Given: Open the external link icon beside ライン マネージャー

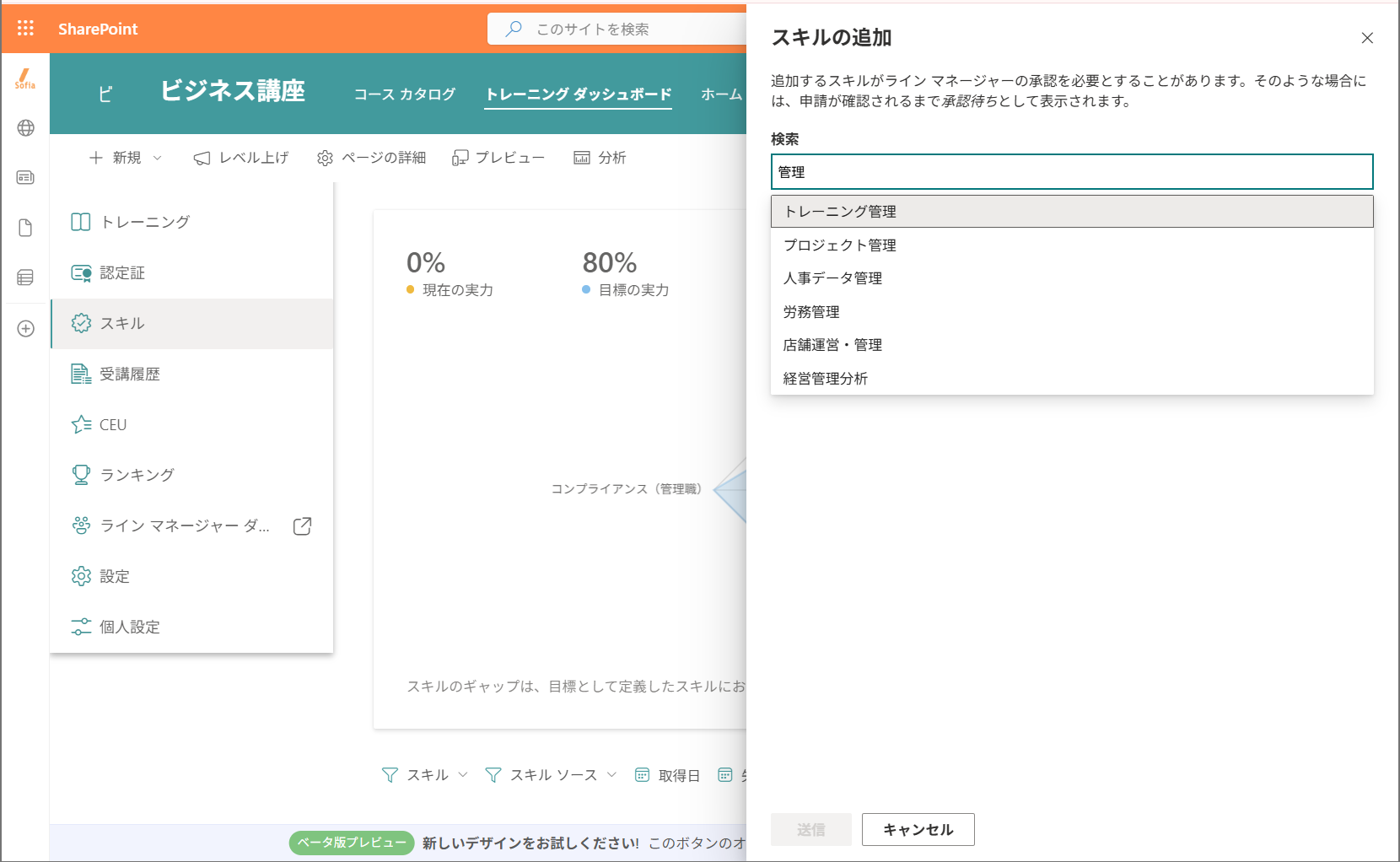Looking at the screenshot, I should click(302, 525).
